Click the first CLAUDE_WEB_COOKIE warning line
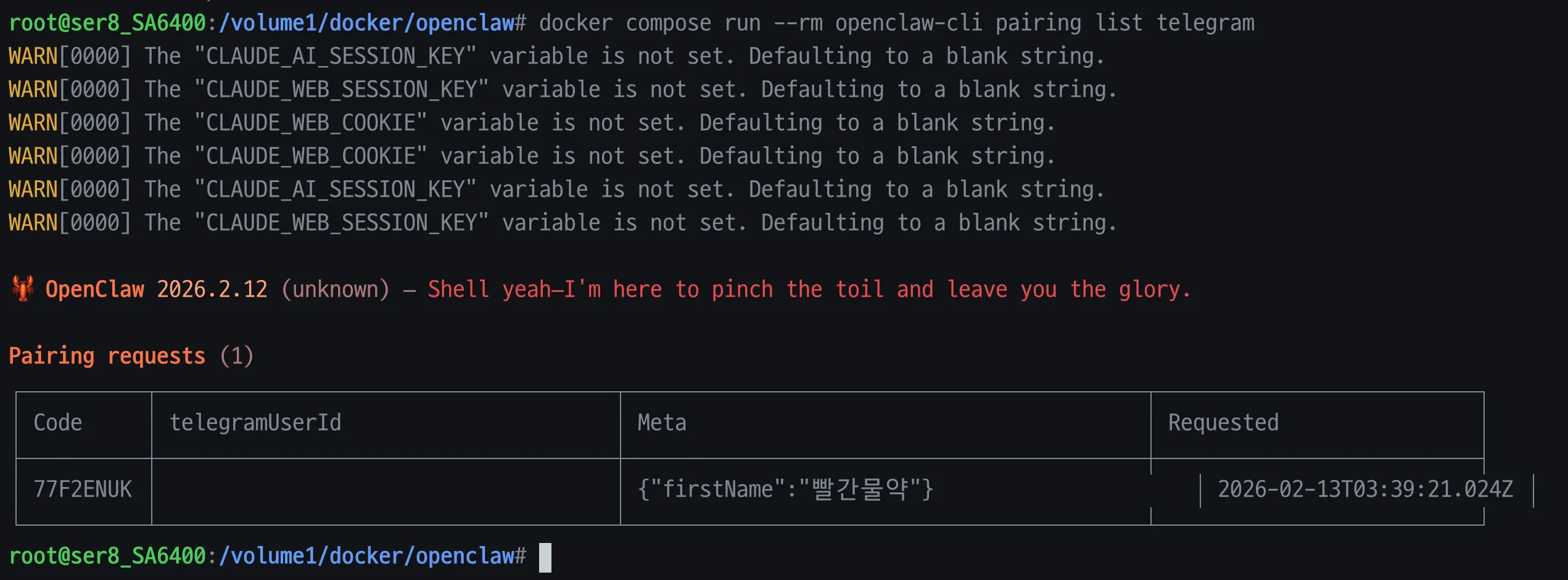Screen dimensions: 1568x580 pyautogui.click(x=530, y=123)
